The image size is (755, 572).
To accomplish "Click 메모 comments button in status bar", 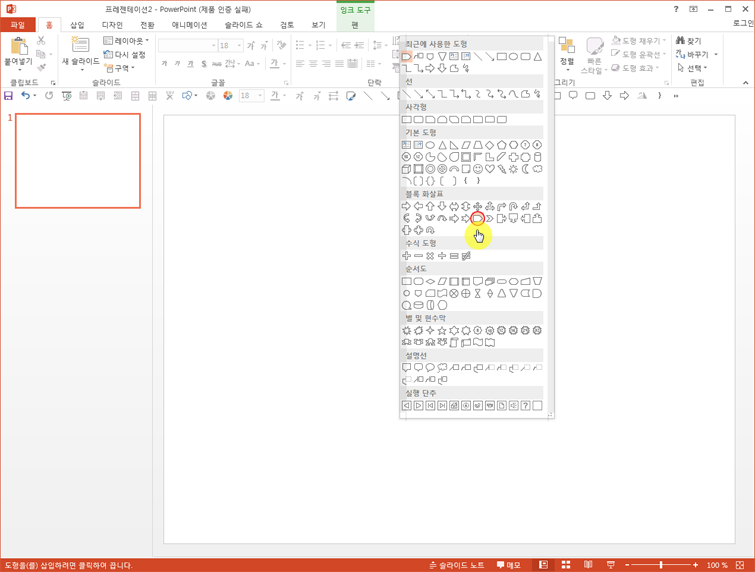I will pyautogui.click(x=508, y=565).
